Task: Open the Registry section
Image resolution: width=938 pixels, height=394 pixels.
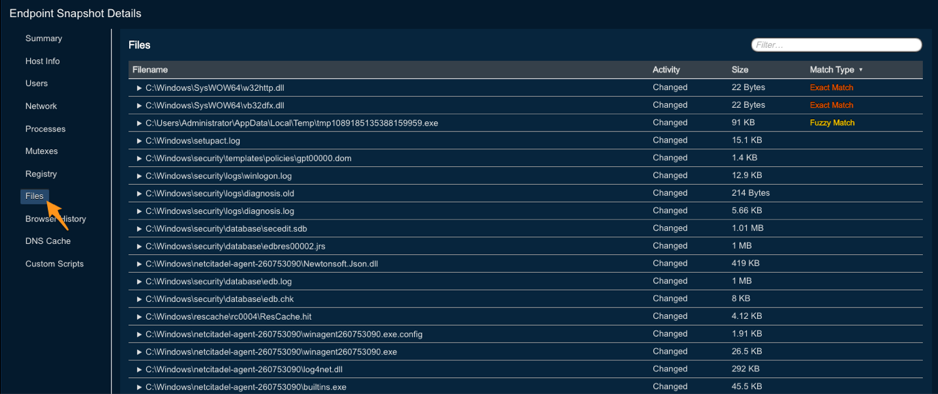Action: (x=41, y=174)
